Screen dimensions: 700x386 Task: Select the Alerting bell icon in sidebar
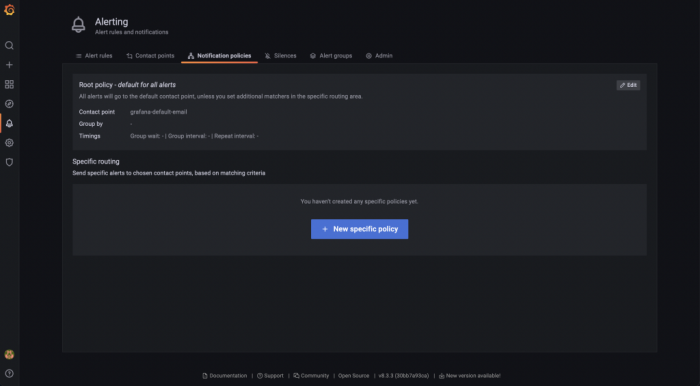pos(9,124)
